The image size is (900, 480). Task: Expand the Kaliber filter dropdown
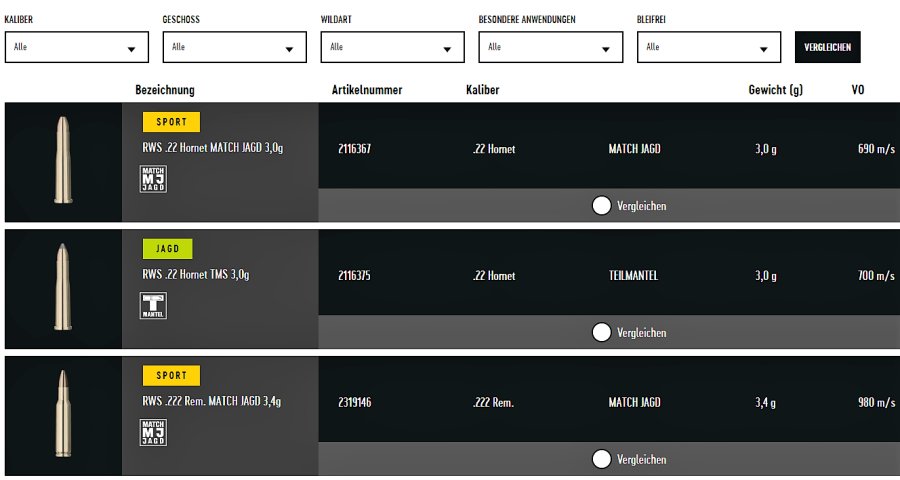76,47
